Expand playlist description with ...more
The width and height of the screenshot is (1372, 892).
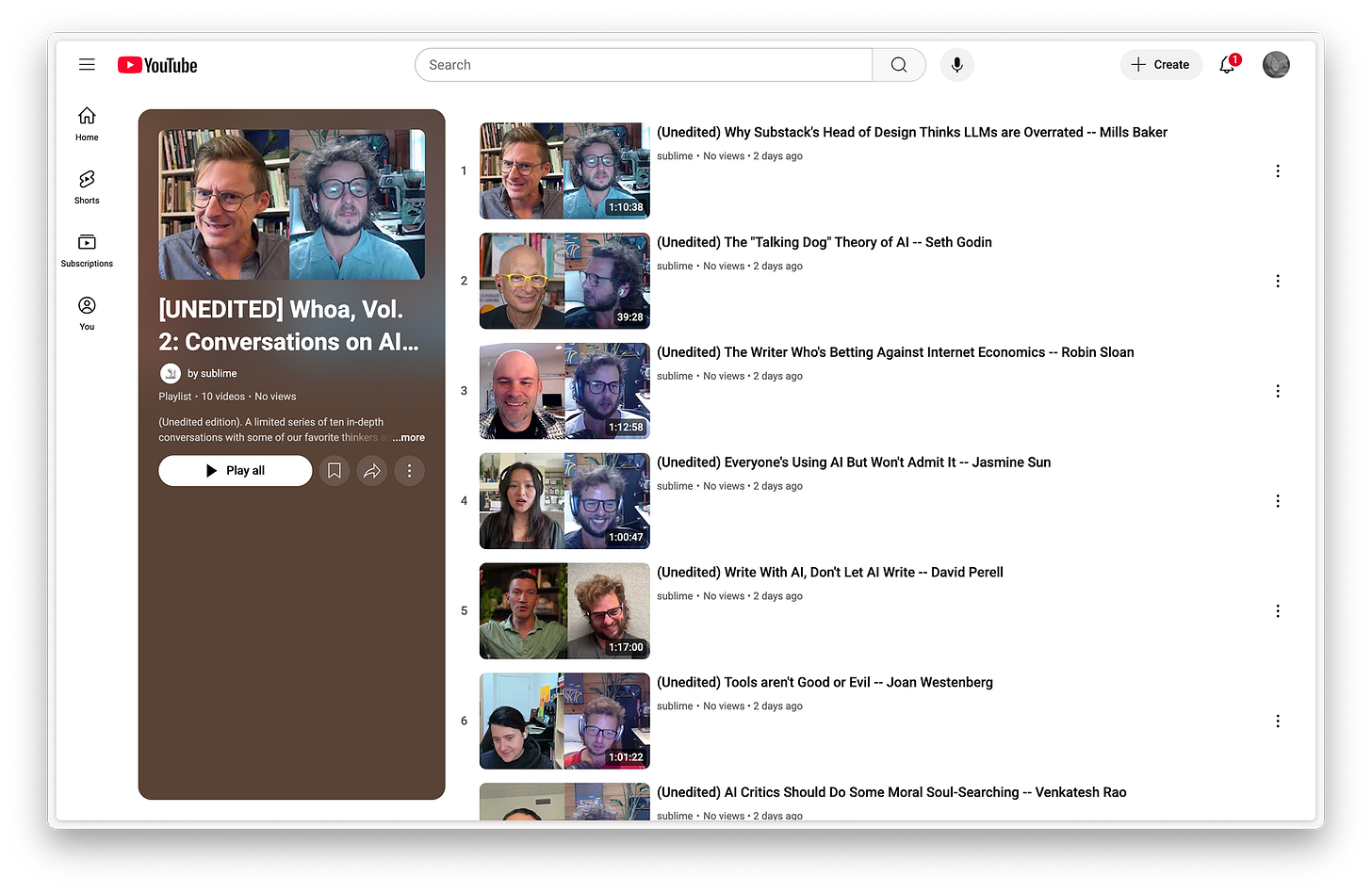409,437
